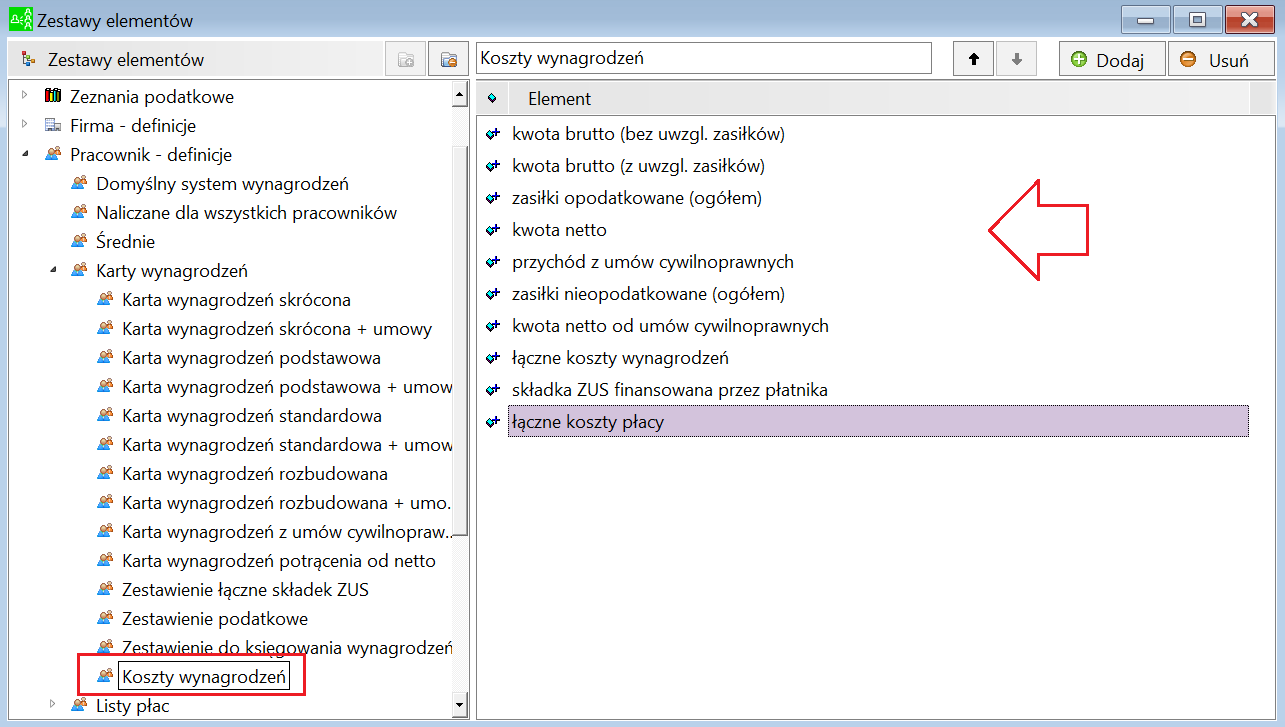The height and width of the screenshot is (727, 1285).
Task: Select Zeznania podatkowe in the tree
Action: click(152, 97)
